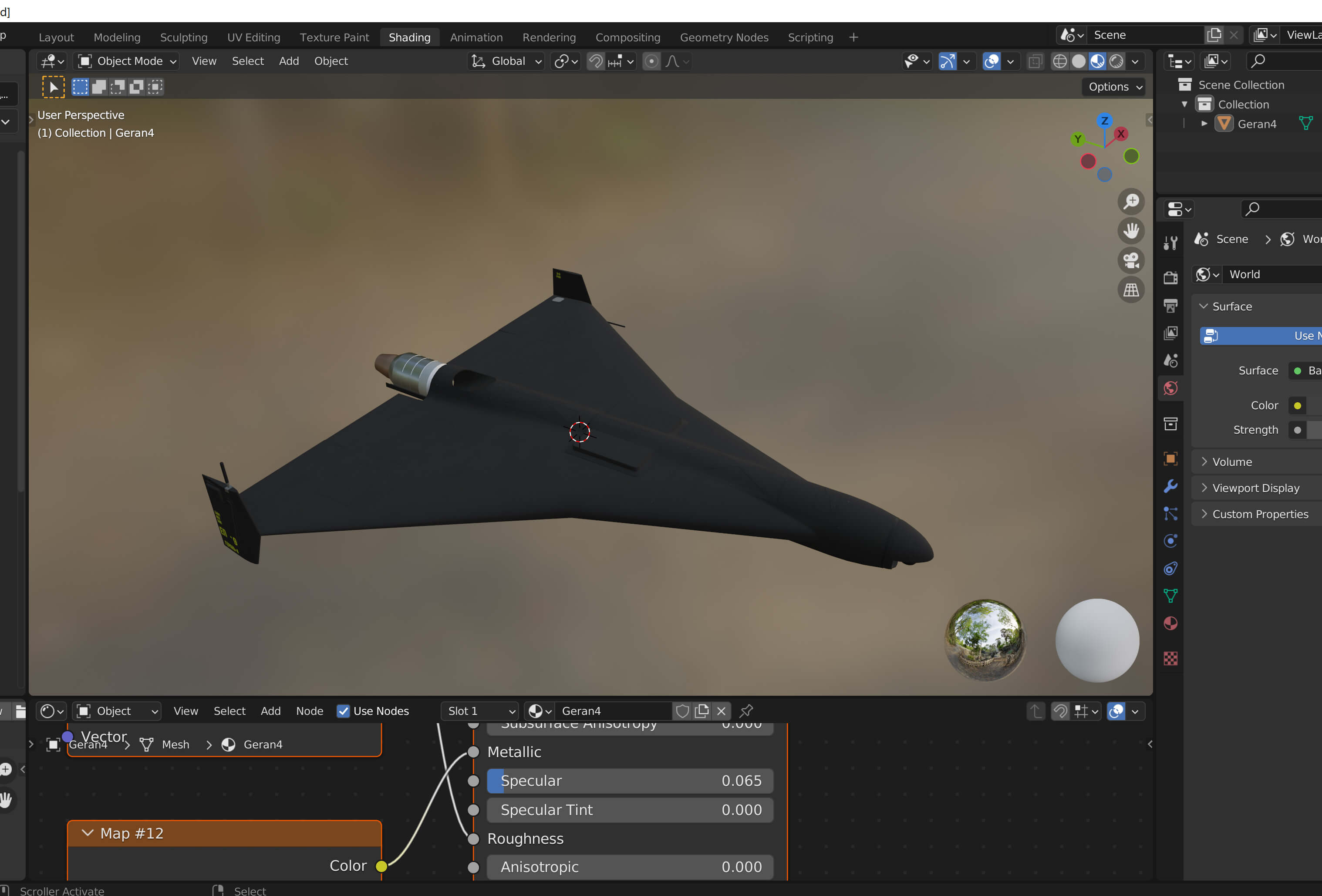Screen dimensions: 1322x896
Task: Switch to the UV Editing workspace tab
Action: [254, 37]
